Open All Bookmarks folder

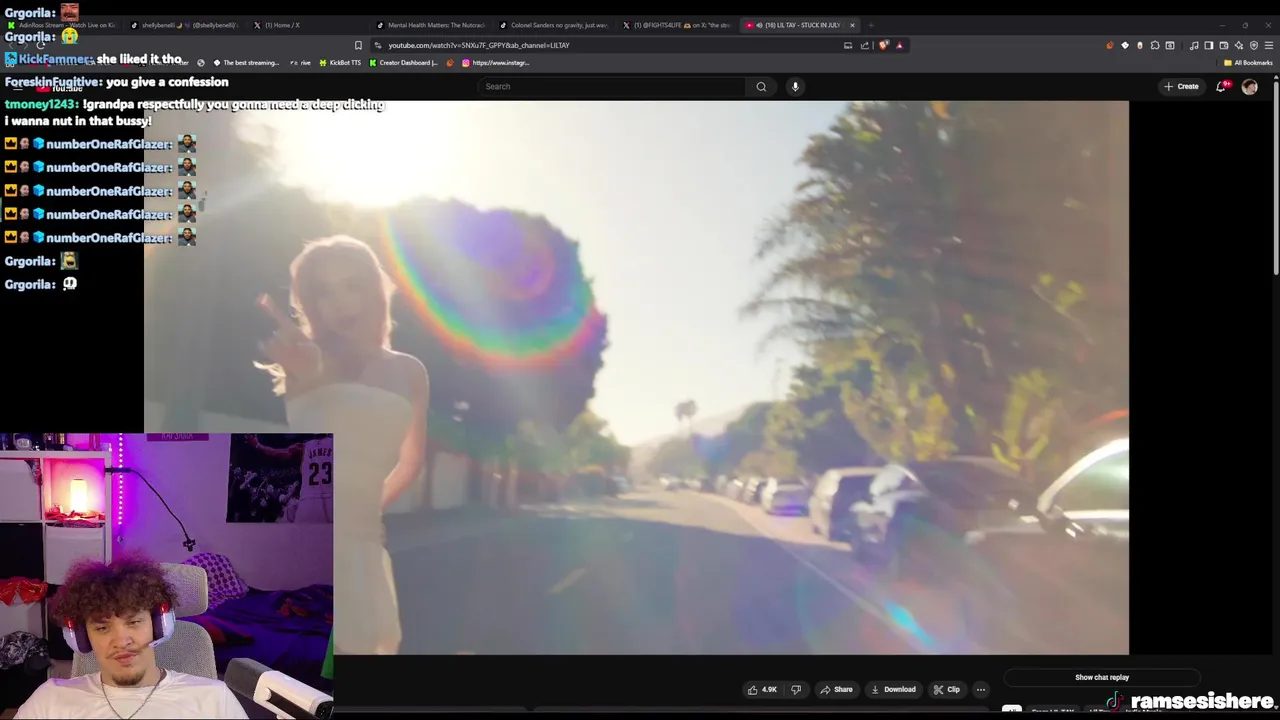coord(1248,63)
